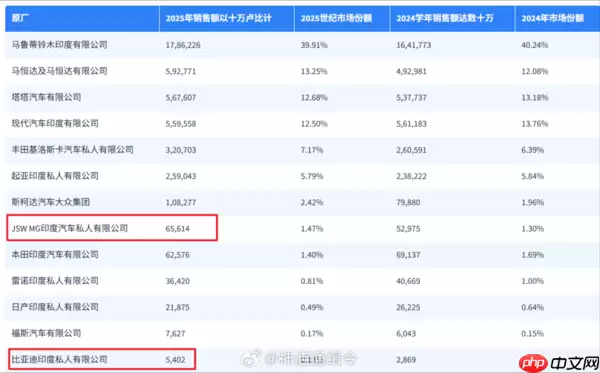Select the 5,402 value
Viewport: 600px width, 373px height.
[x=175, y=360]
